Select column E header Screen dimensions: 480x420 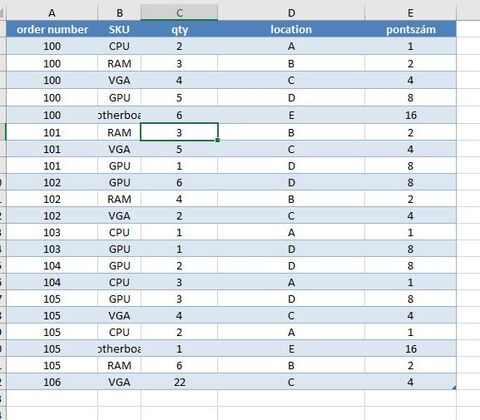[410, 13]
